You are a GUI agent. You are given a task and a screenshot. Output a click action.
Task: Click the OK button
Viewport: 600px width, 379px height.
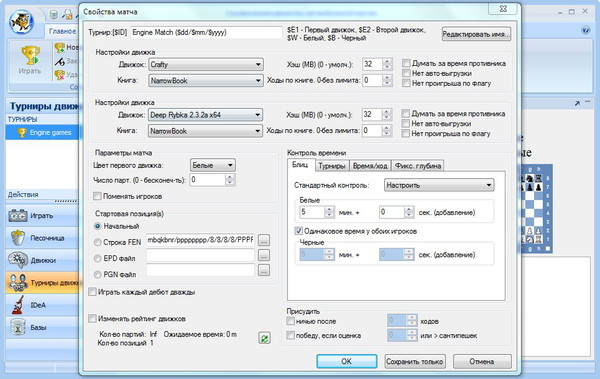click(x=347, y=361)
